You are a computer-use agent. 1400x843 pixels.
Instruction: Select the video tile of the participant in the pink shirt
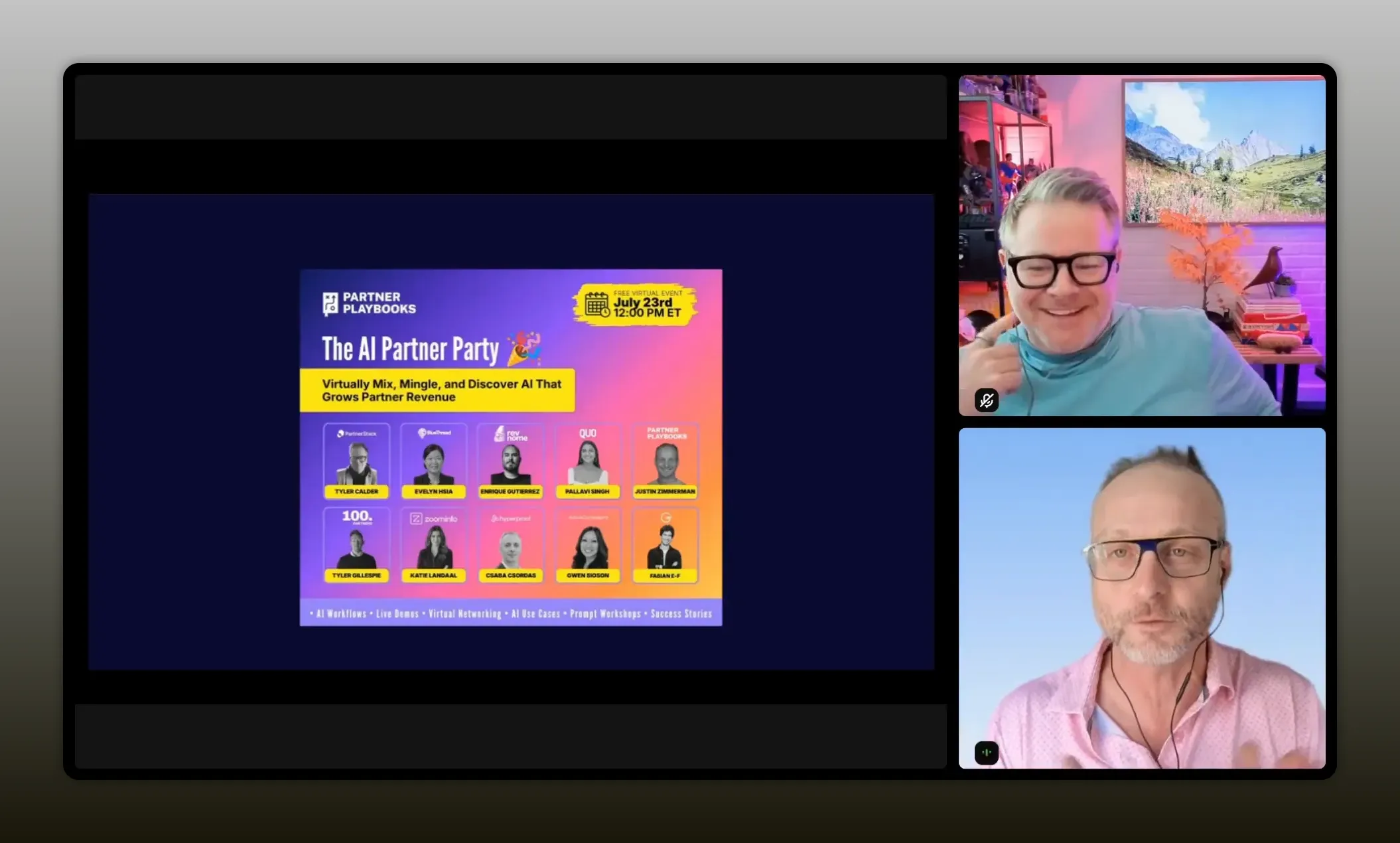[x=1142, y=598]
